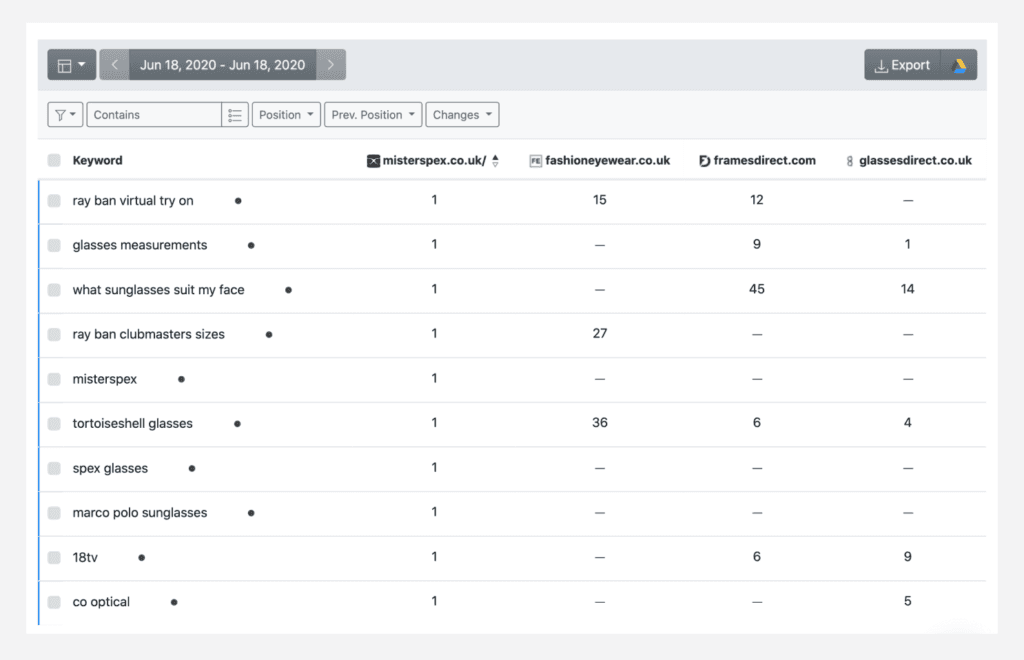Check the 'spex glasses' row checkbox
Viewport: 1024px width, 660px height.
pyautogui.click(x=54, y=468)
